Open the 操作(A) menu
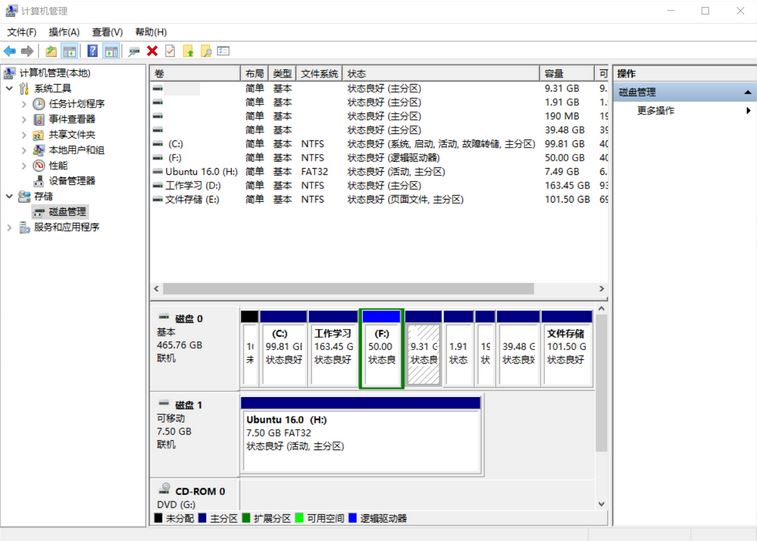The image size is (757, 541). pos(62,32)
